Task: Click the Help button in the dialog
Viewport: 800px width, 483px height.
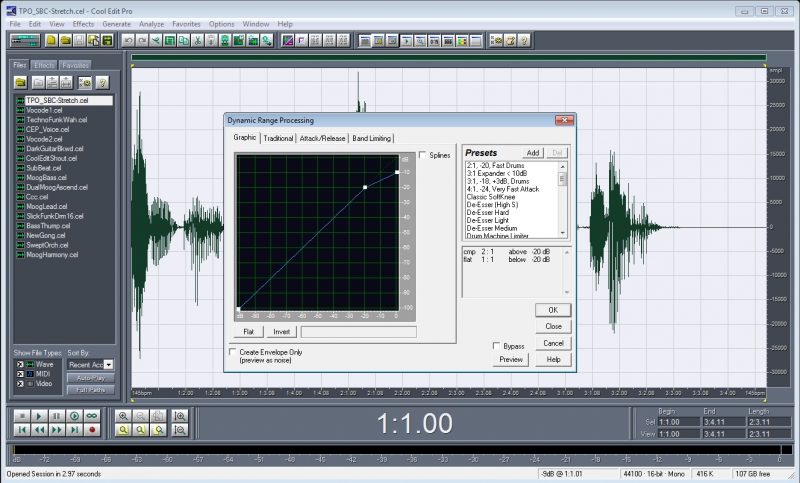Action: click(x=553, y=360)
